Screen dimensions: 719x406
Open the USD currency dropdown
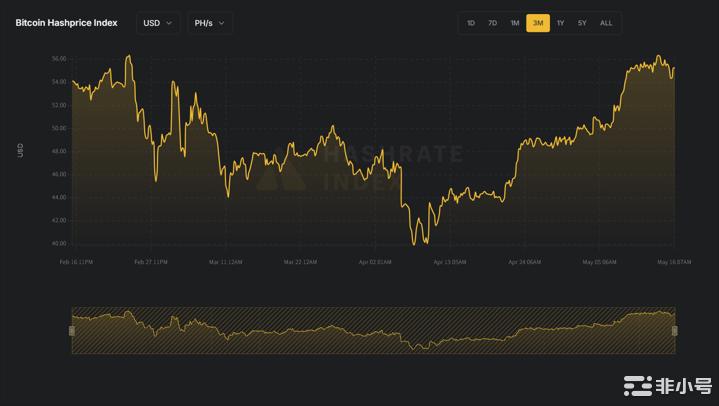click(x=158, y=23)
